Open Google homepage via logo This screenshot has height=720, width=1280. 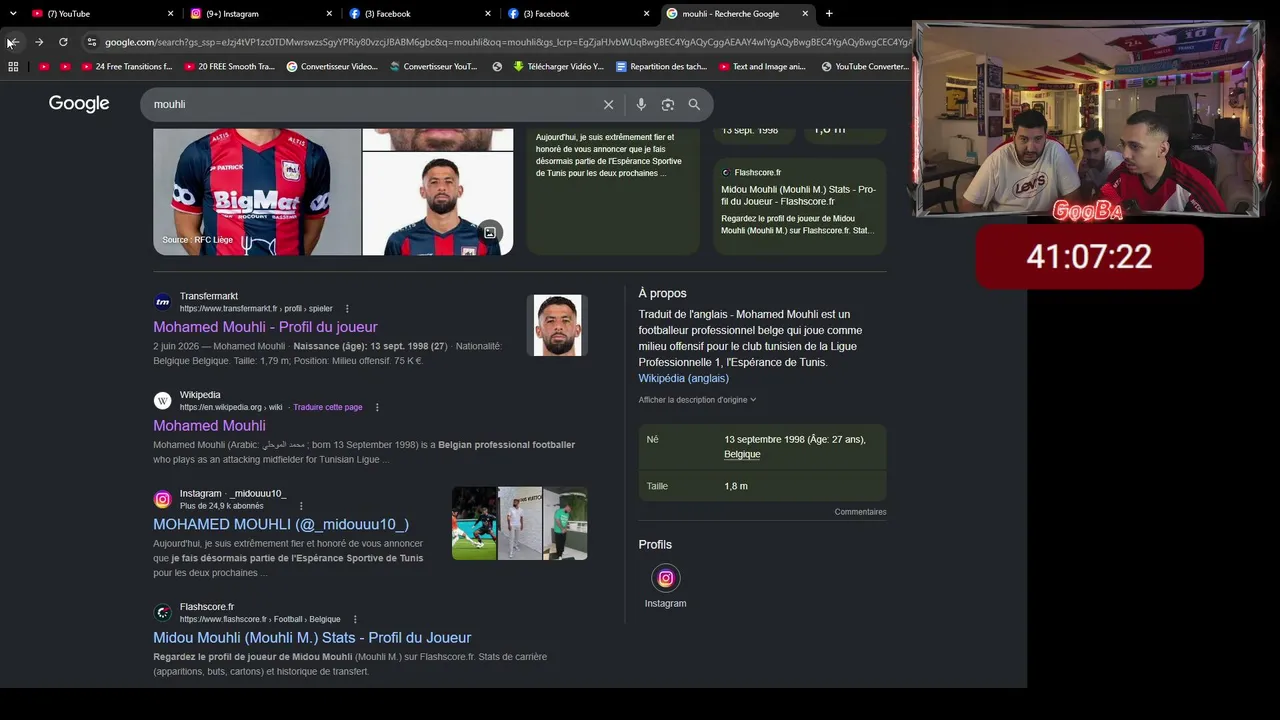[x=79, y=104]
